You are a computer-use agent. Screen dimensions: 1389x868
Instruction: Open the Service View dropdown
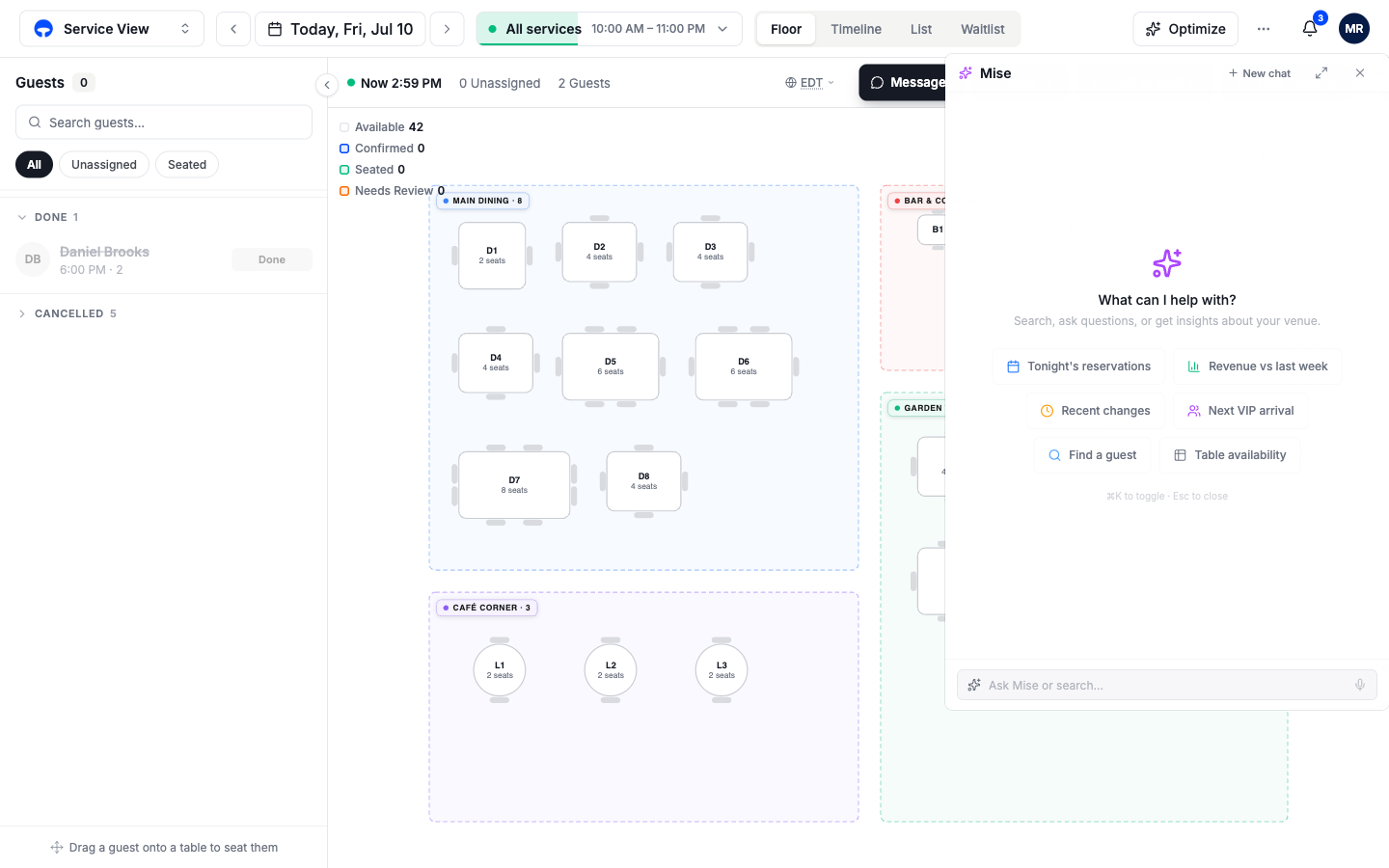(x=112, y=29)
